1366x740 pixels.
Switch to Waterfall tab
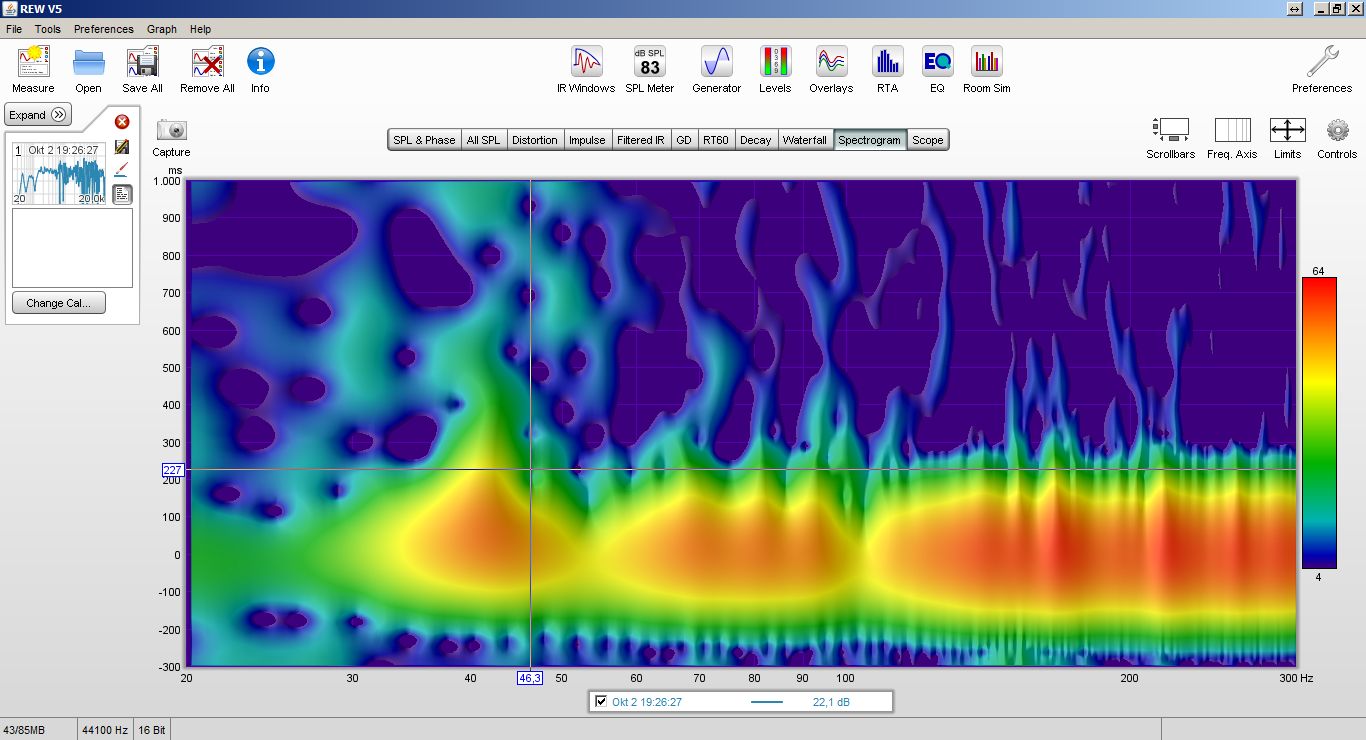(x=805, y=140)
